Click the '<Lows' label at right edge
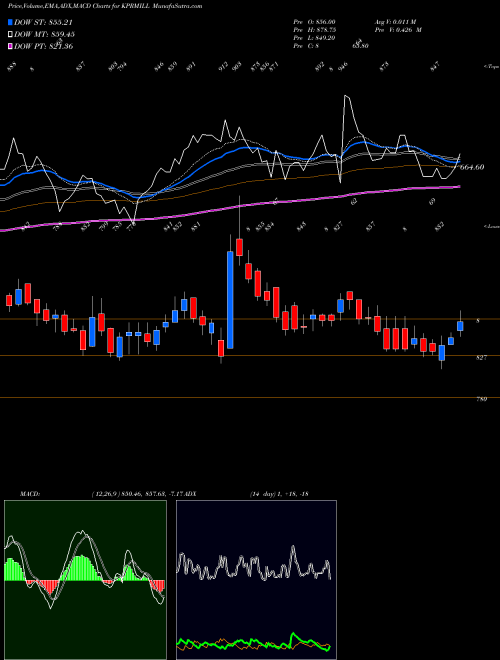 (491, 226)
